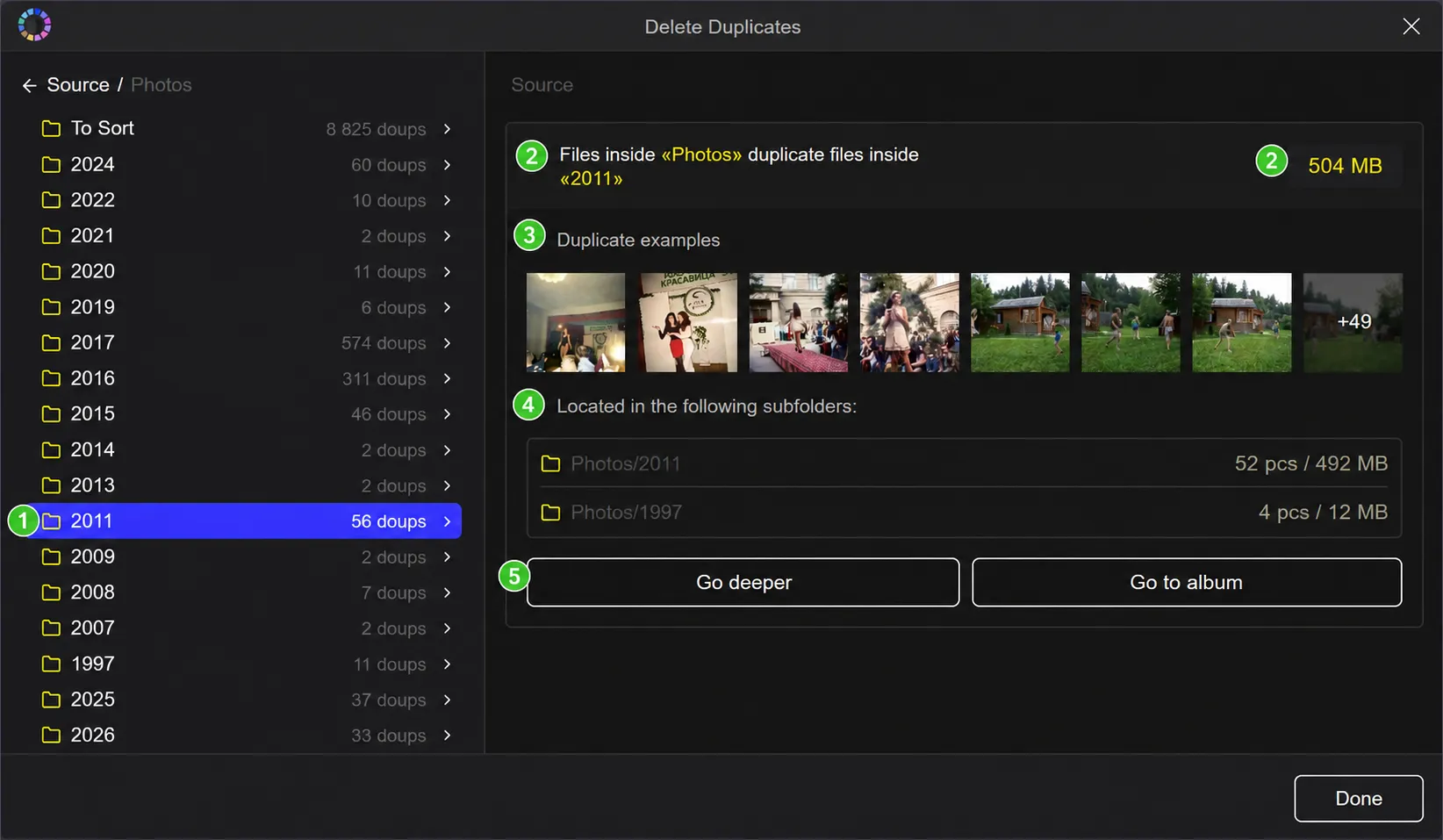Open the Photos/2011 subfolder row
This screenshot has height=840, width=1443.
[964, 463]
